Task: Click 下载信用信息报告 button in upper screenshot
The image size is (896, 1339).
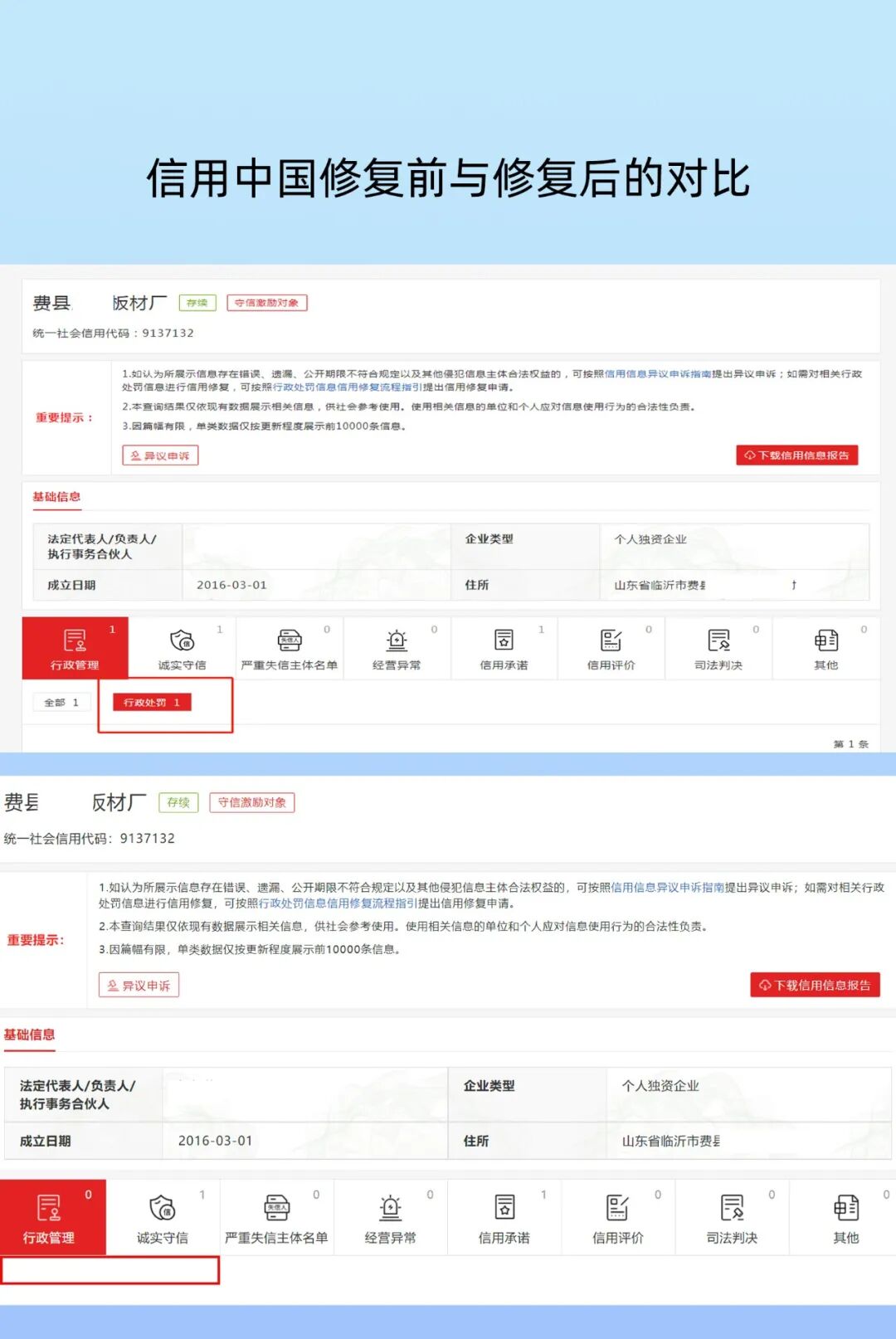Action: [x=797, y=455]
